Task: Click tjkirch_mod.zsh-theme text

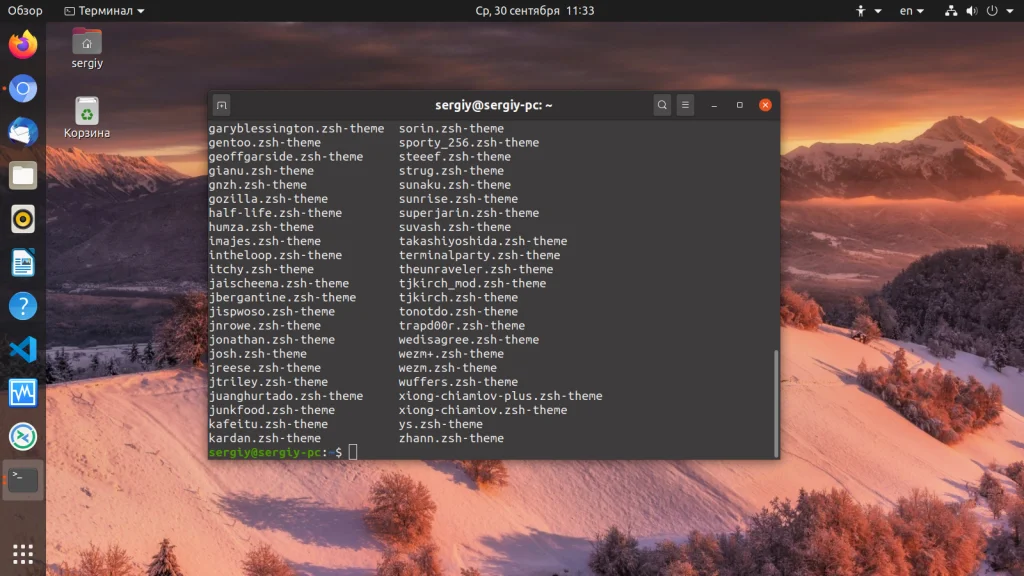Action: tap(473, 283)
